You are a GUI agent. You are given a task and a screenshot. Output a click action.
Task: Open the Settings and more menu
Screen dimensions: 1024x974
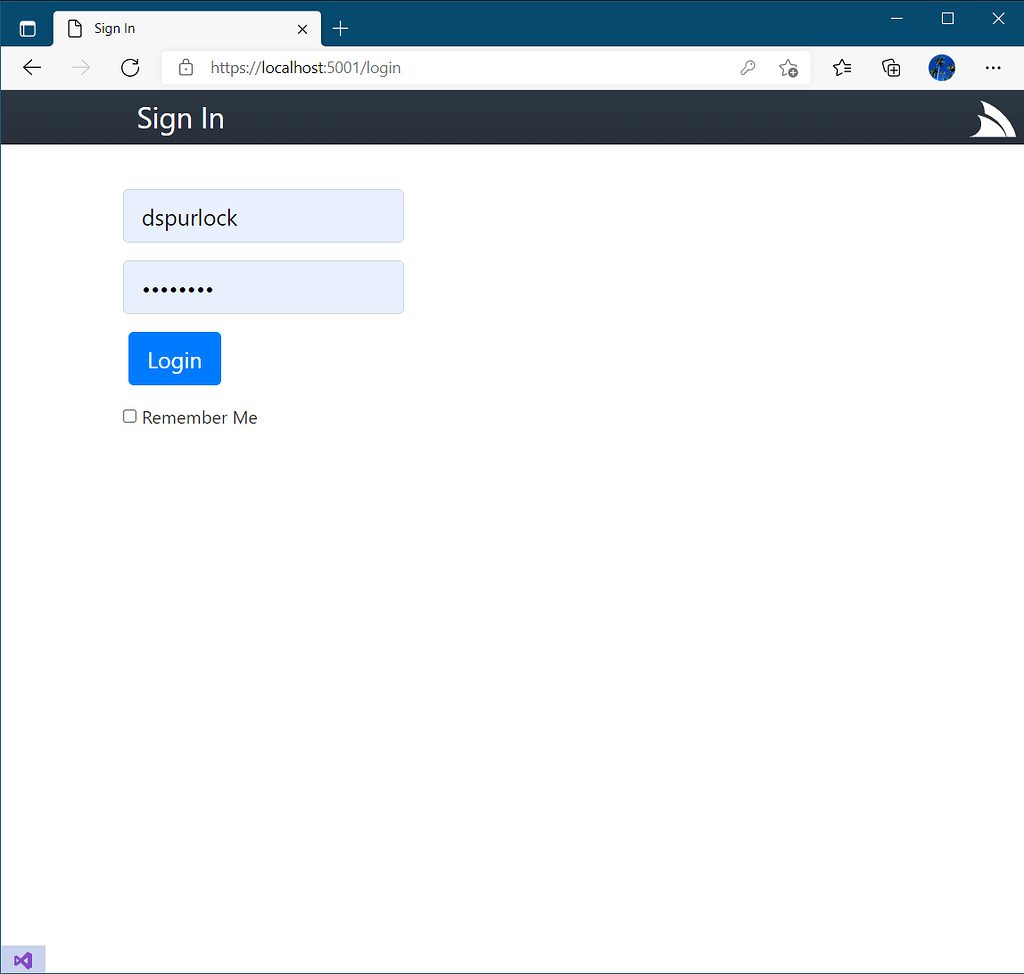(993, 67)
